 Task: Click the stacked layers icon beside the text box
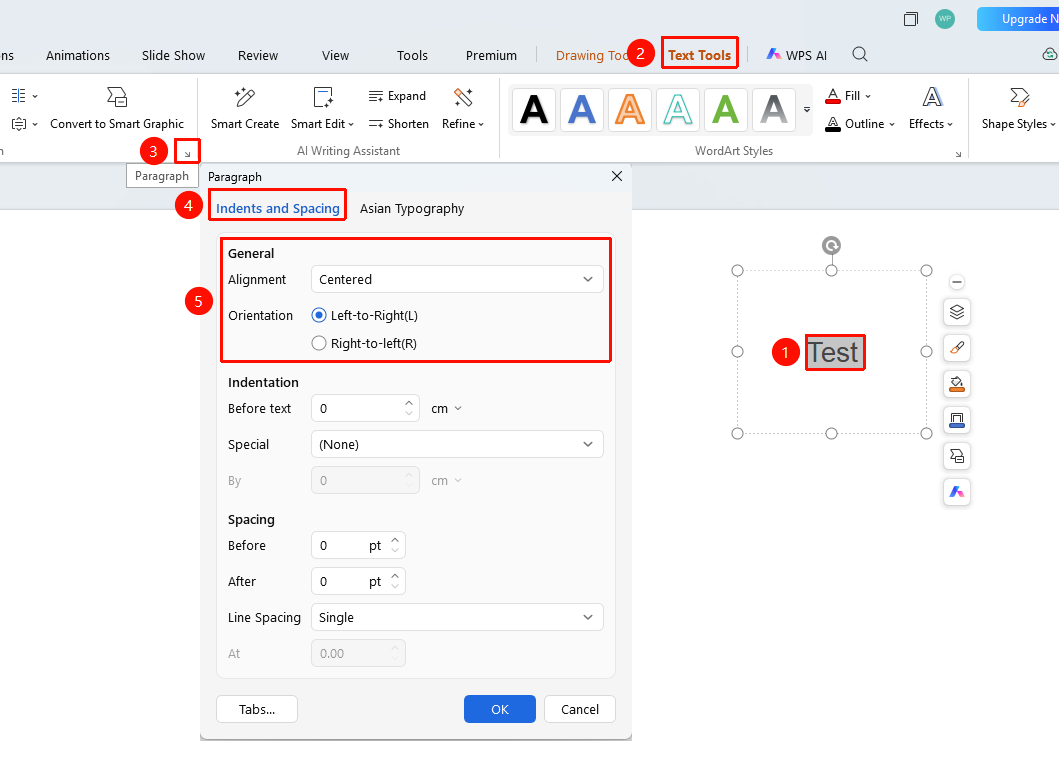pos(957,312)
